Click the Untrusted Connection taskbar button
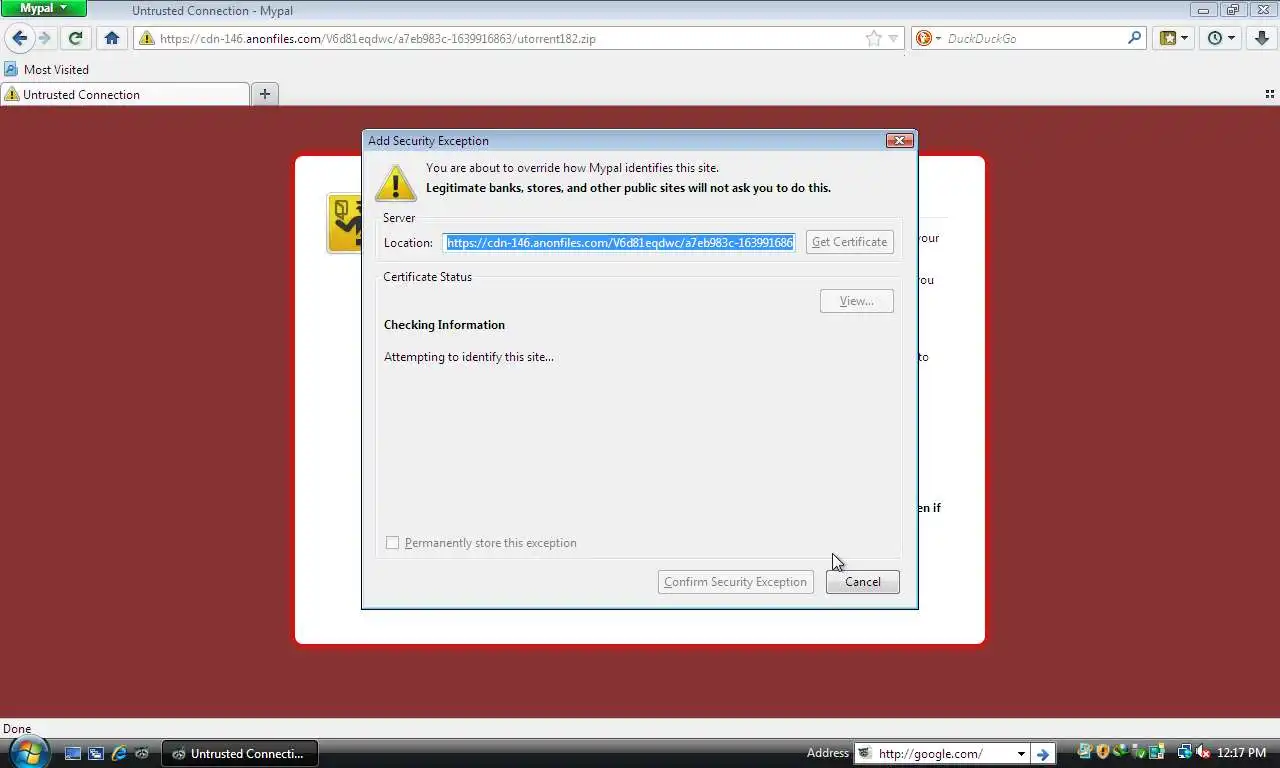Viewport: 1280px width, 768px height. (x=239, y=753)
